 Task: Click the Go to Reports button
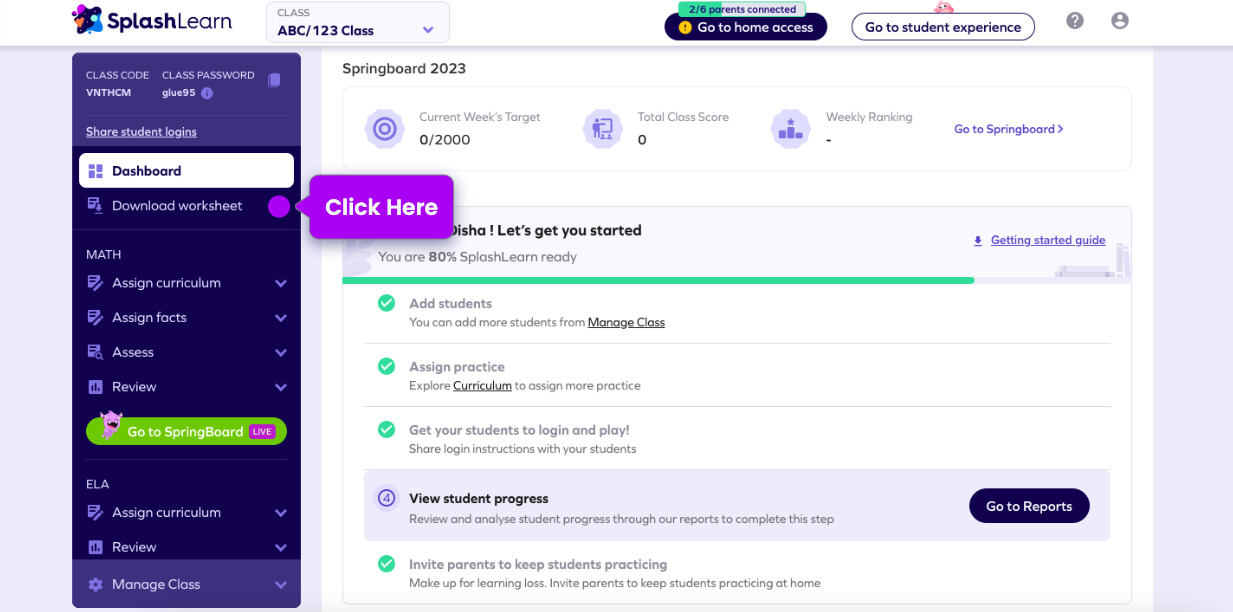pyautogui.click(x=1029, y=506)
